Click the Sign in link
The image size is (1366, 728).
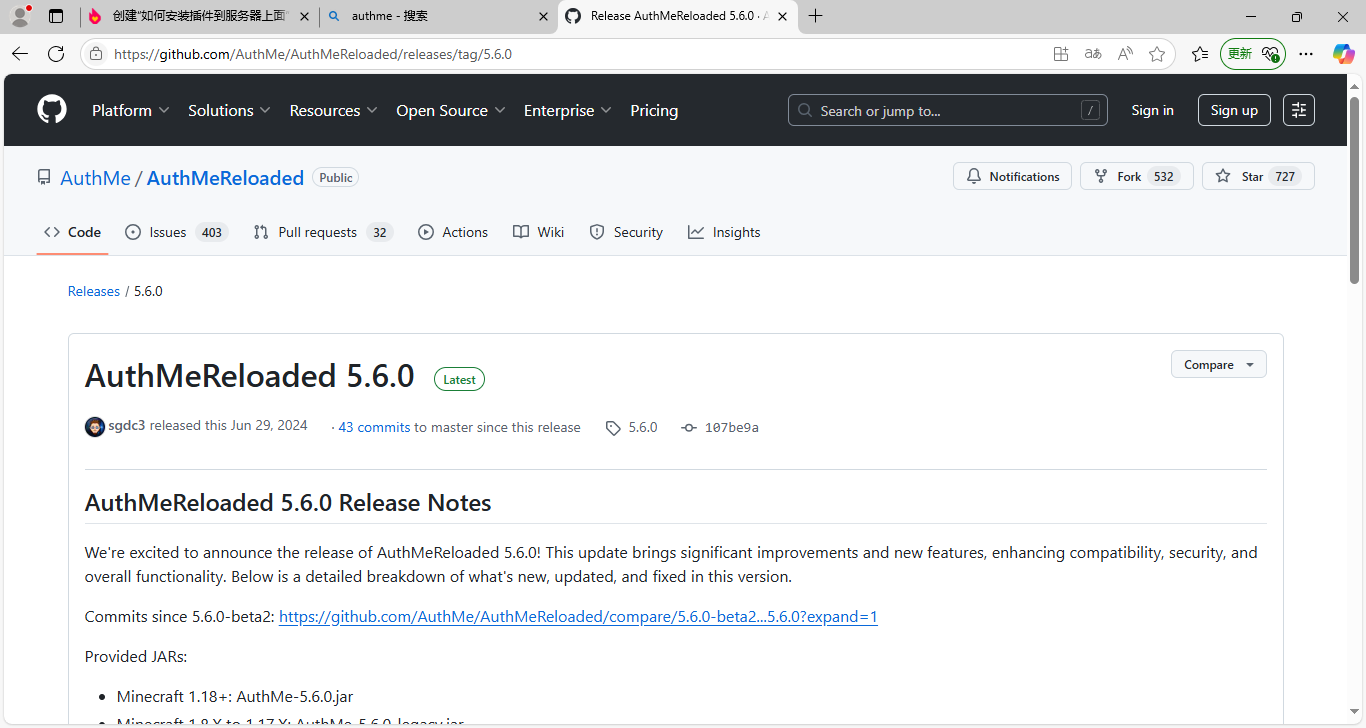1152,110
